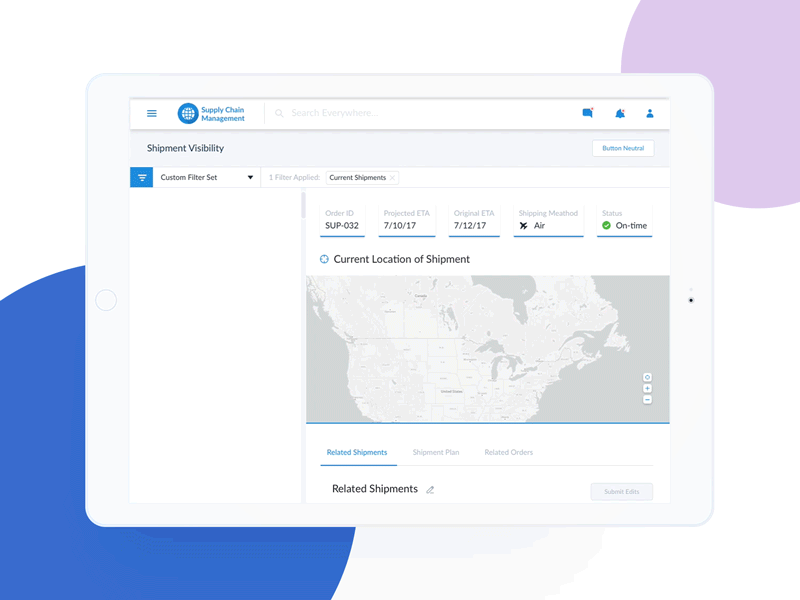The height and width of the screenshot is (600, 800).
Task: Click the On-time status checkmark
Action: (605, 226)
